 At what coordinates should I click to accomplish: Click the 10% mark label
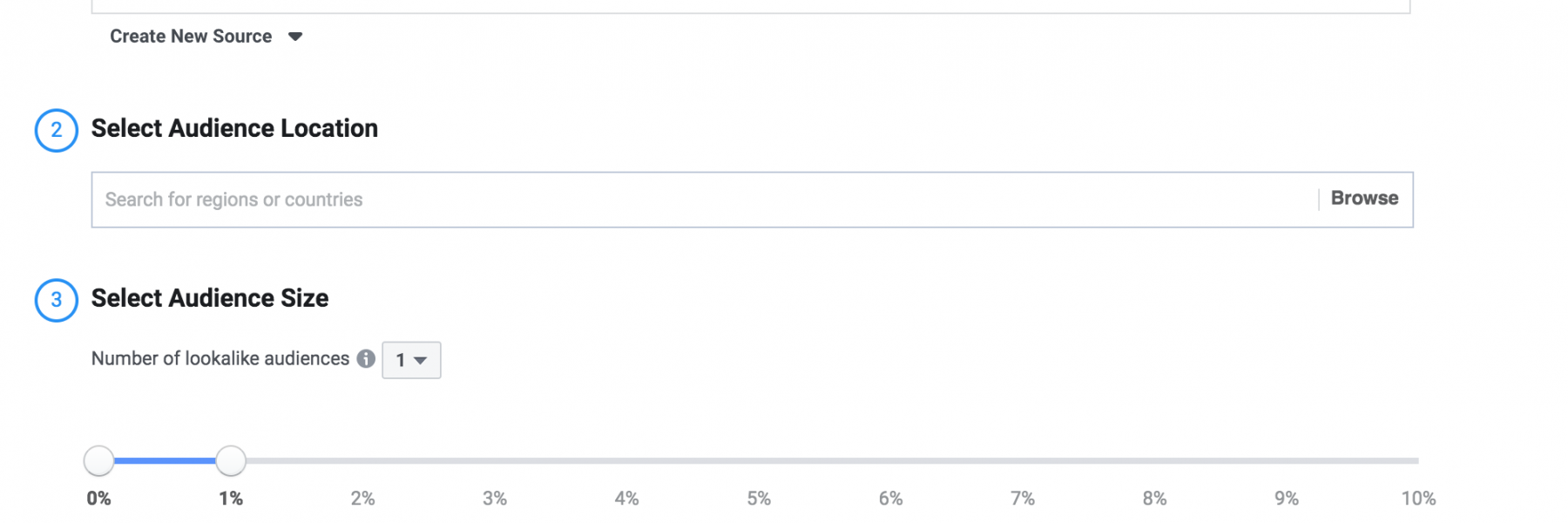(1418, 499)
